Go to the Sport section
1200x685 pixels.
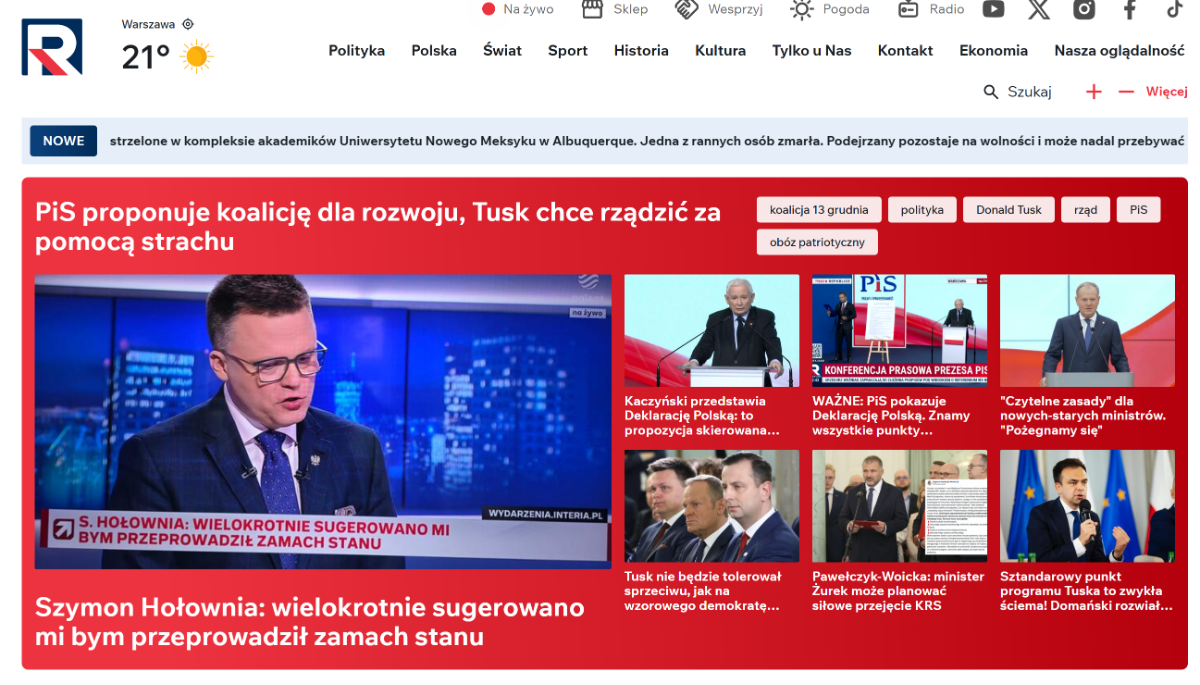[x=567, y=51]
